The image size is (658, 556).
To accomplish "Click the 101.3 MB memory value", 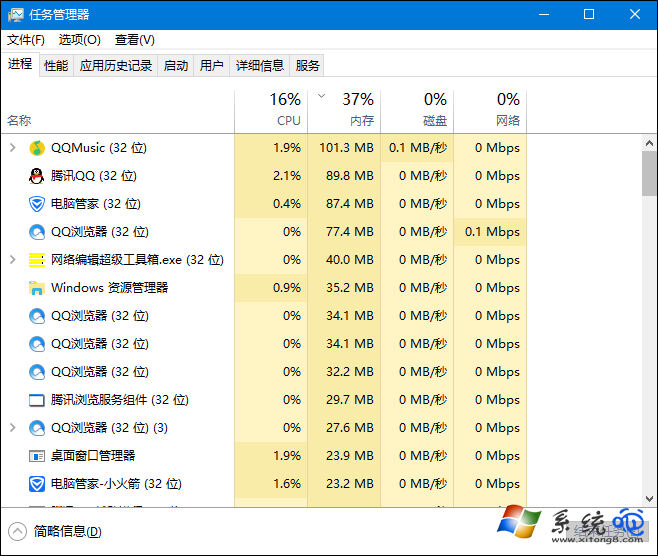I will (346, 148).
